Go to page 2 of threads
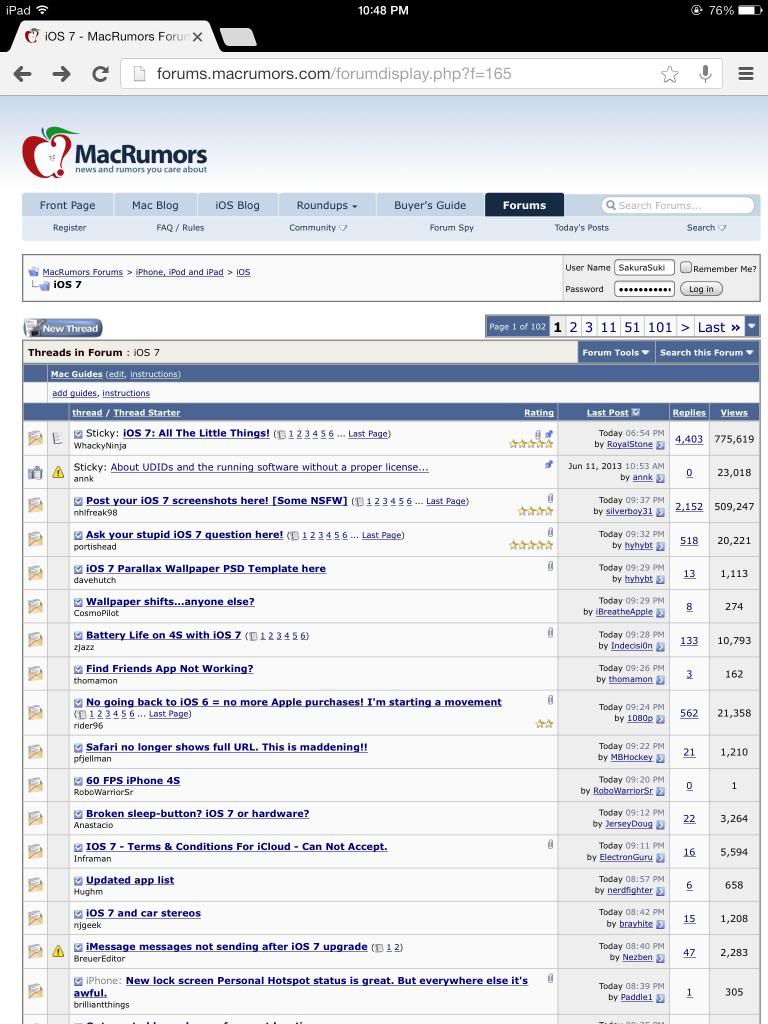 (x=573, y=327)
